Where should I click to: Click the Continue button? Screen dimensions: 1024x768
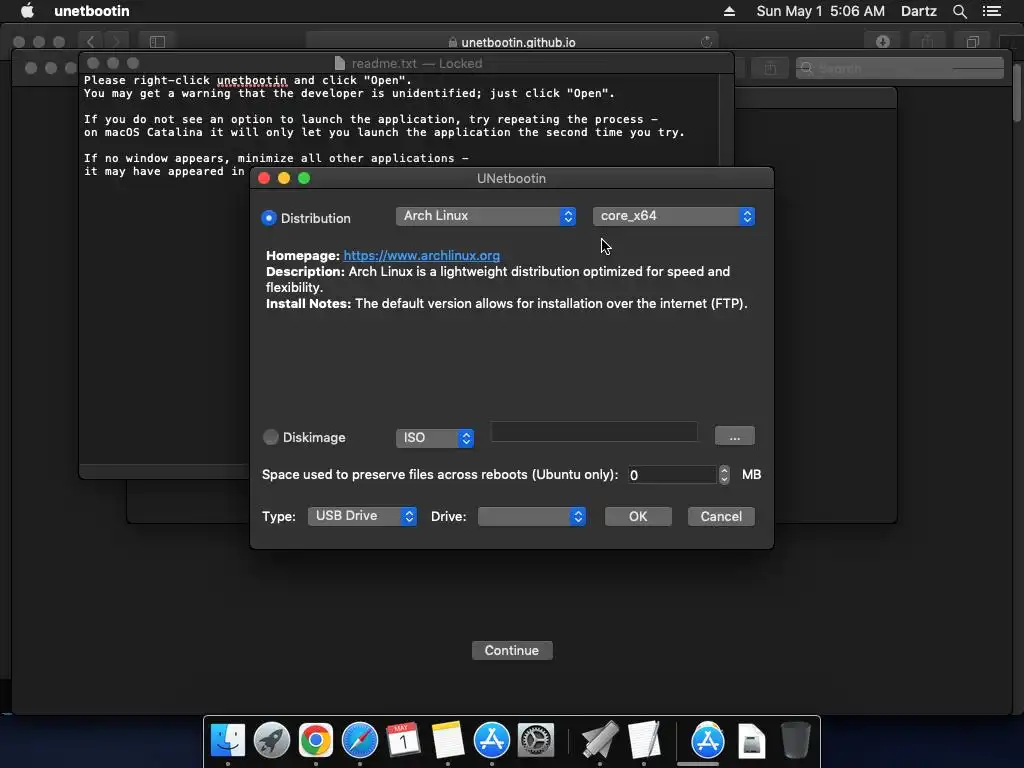click(512, 650)
